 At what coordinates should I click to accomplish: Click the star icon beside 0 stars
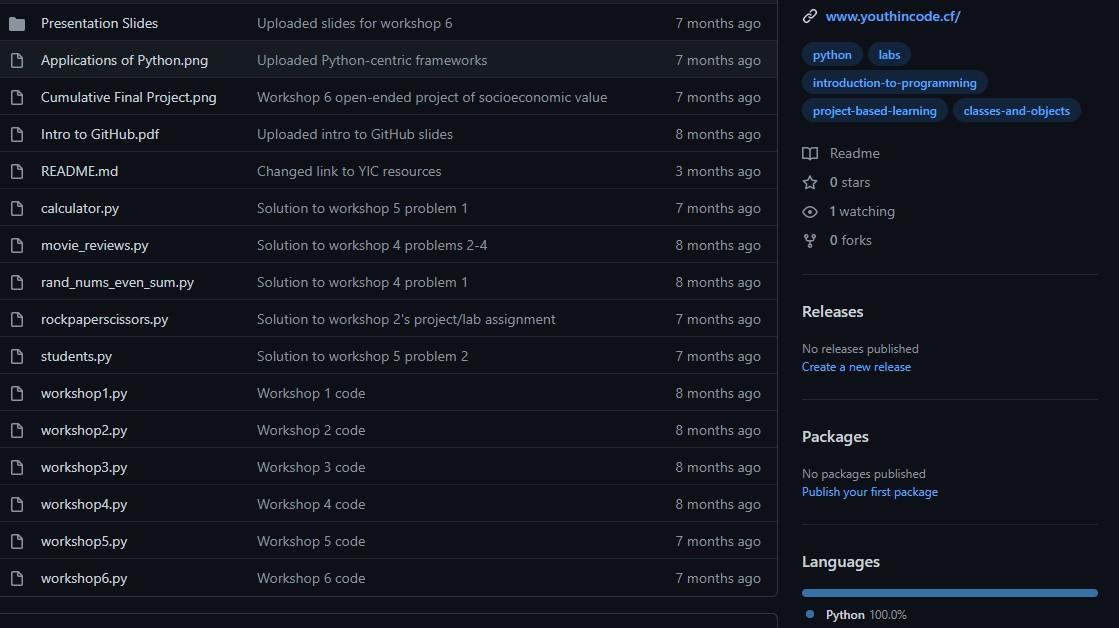click(810, 182)
